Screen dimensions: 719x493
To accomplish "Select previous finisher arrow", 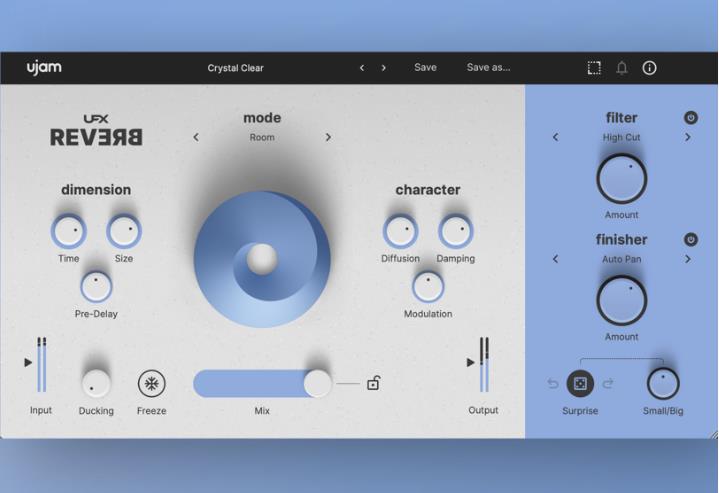I will [556, 259].
